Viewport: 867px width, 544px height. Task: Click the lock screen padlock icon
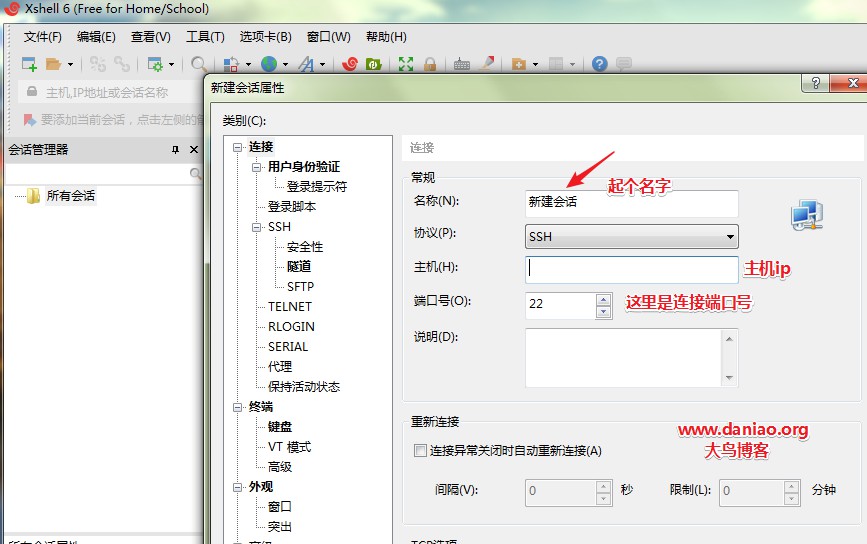tap(430, 64)
